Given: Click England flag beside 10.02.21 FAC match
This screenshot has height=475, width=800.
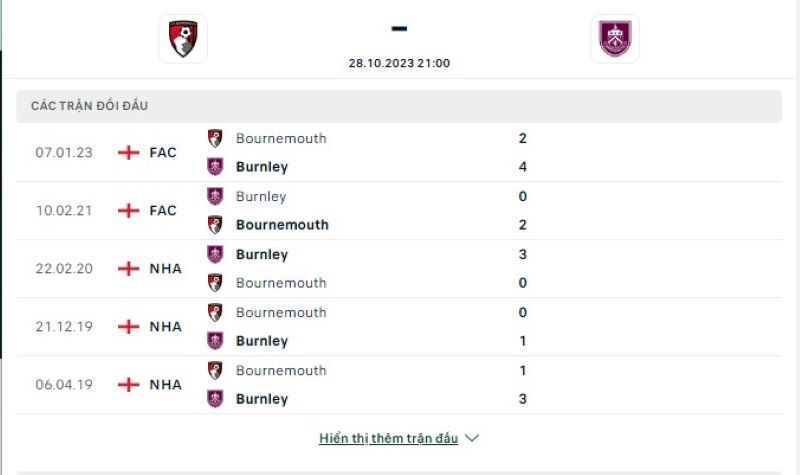Looking at the screenshot, I should (x=129, y=211).
